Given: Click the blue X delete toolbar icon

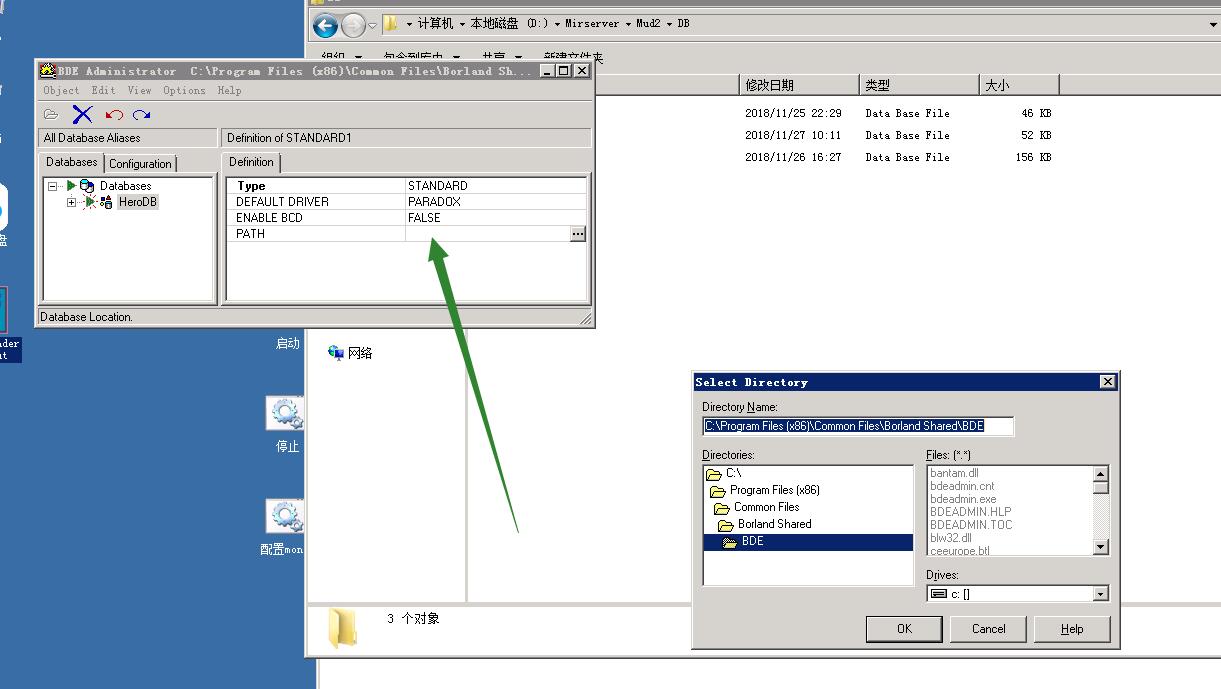Looking at the screenshot, I should (82, 115).
